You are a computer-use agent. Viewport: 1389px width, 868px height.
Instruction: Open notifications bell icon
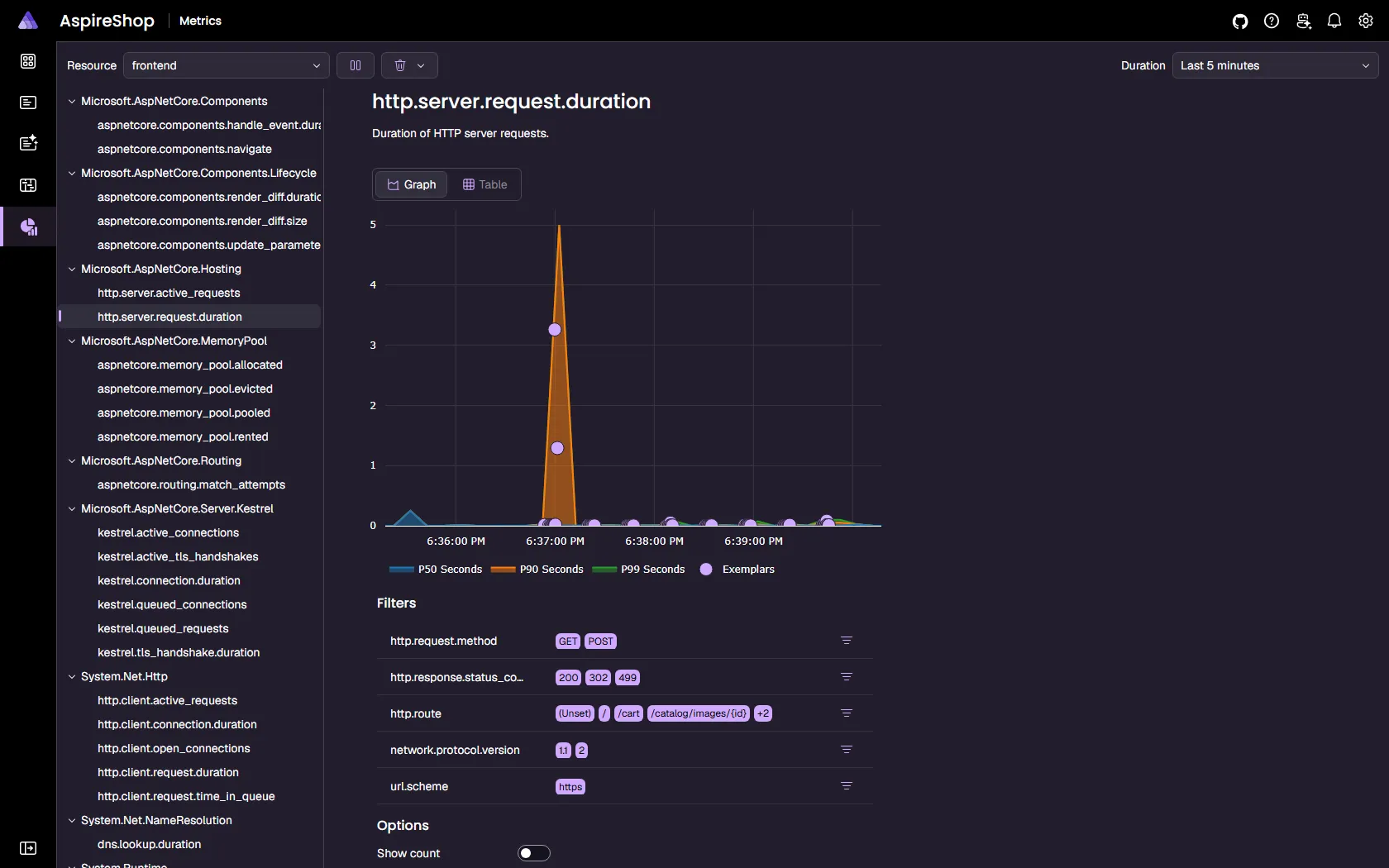[x=1334, y=21]
